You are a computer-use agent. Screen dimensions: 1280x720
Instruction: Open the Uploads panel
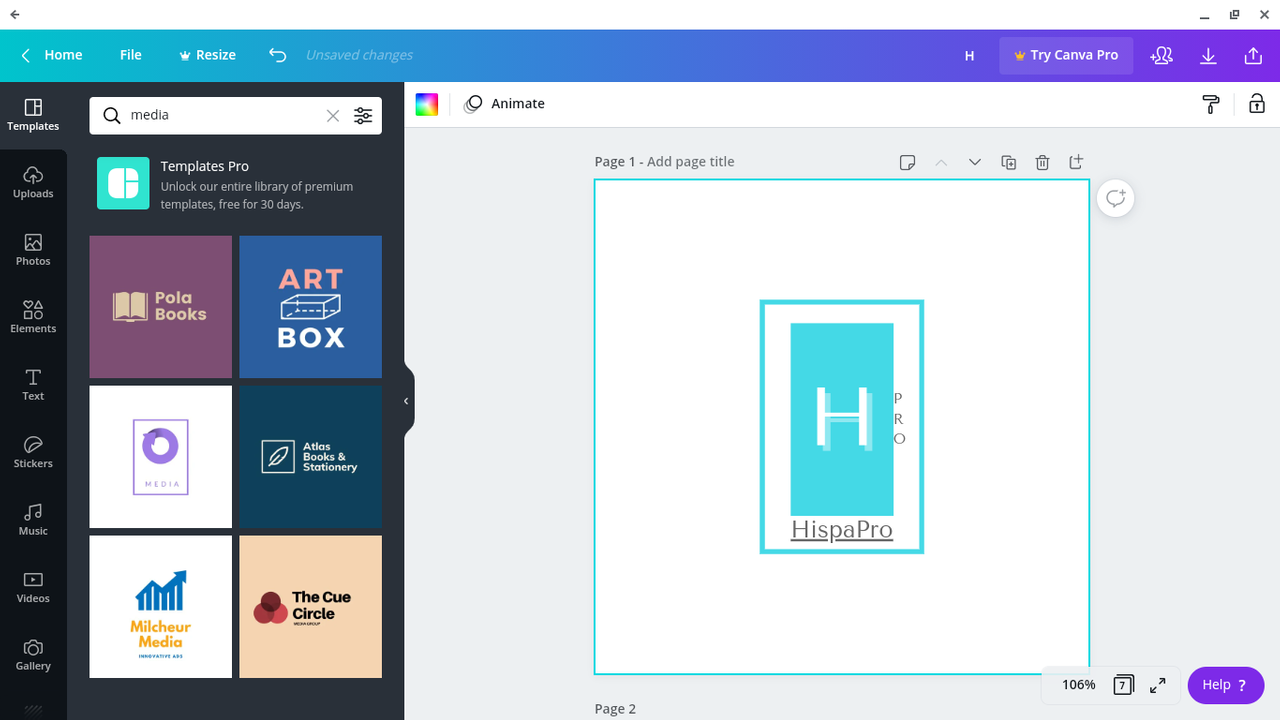point(33,183)
